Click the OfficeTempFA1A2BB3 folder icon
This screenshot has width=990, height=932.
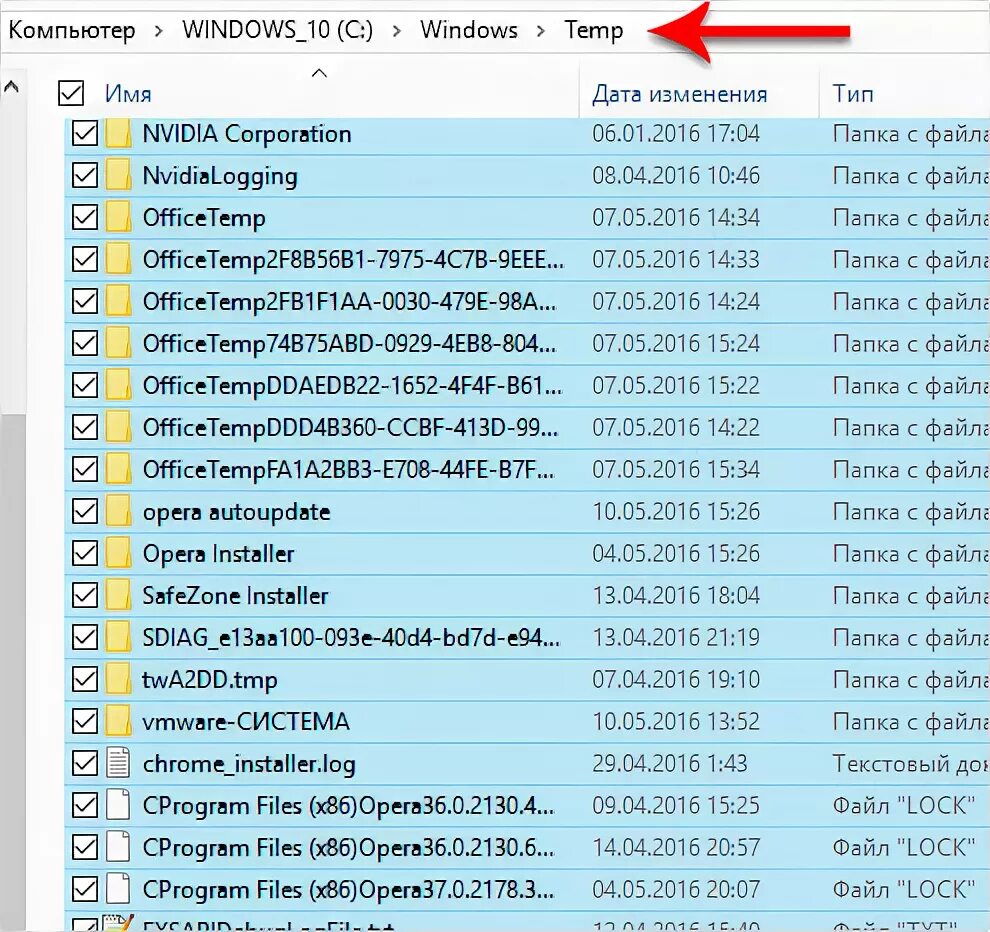118,470
